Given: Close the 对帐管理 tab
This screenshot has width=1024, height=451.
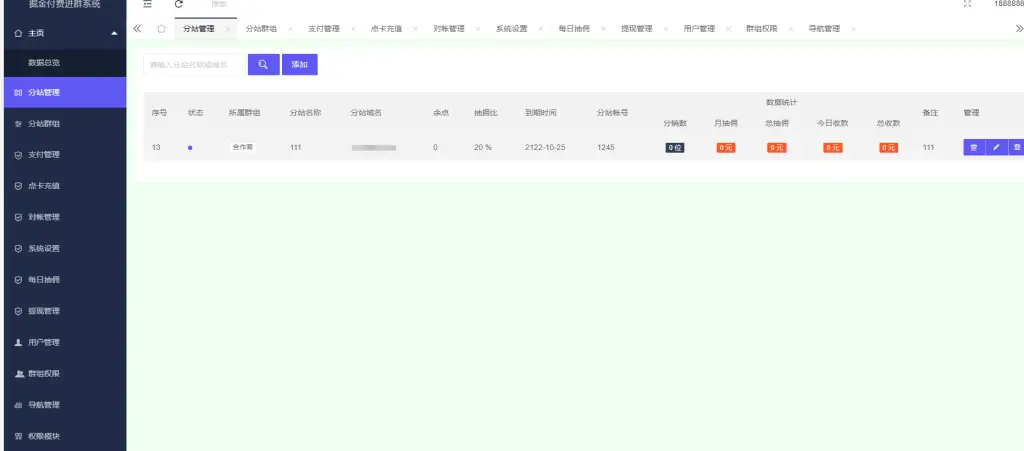Looking at the screenshot, I should pyautogui.click(x=478, y=29).
